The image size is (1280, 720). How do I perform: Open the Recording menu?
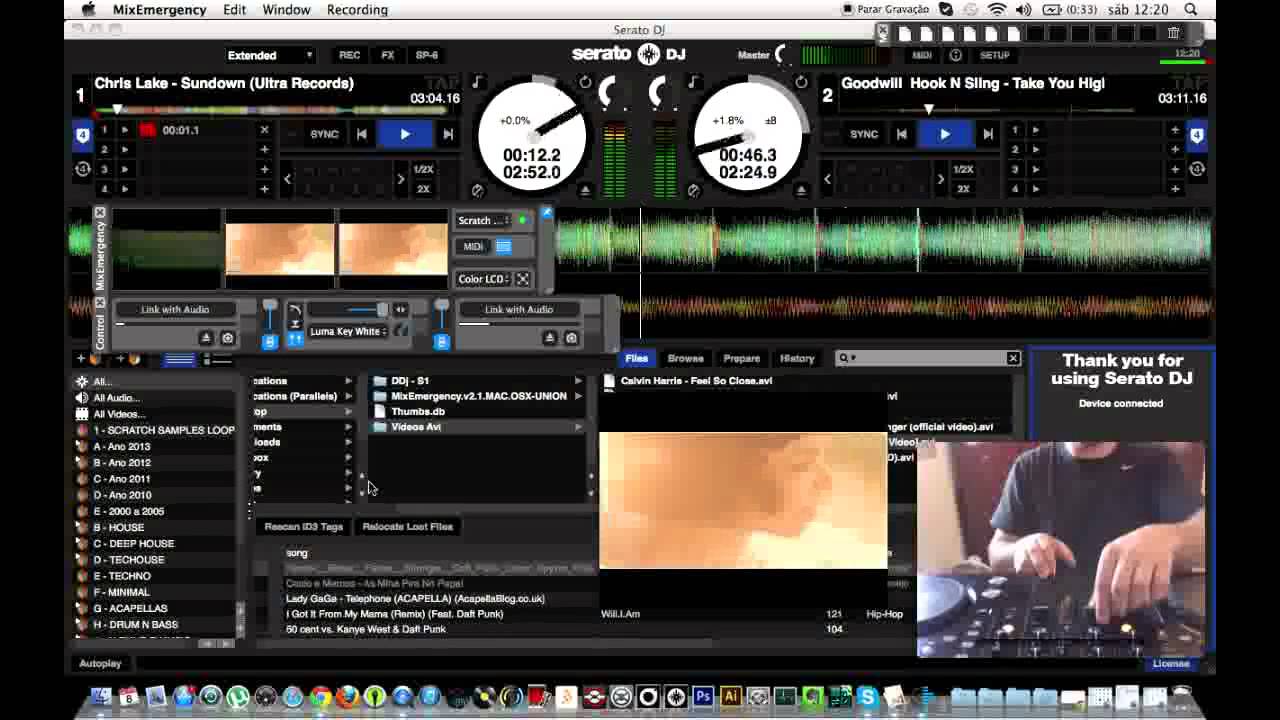coord(357,10)
